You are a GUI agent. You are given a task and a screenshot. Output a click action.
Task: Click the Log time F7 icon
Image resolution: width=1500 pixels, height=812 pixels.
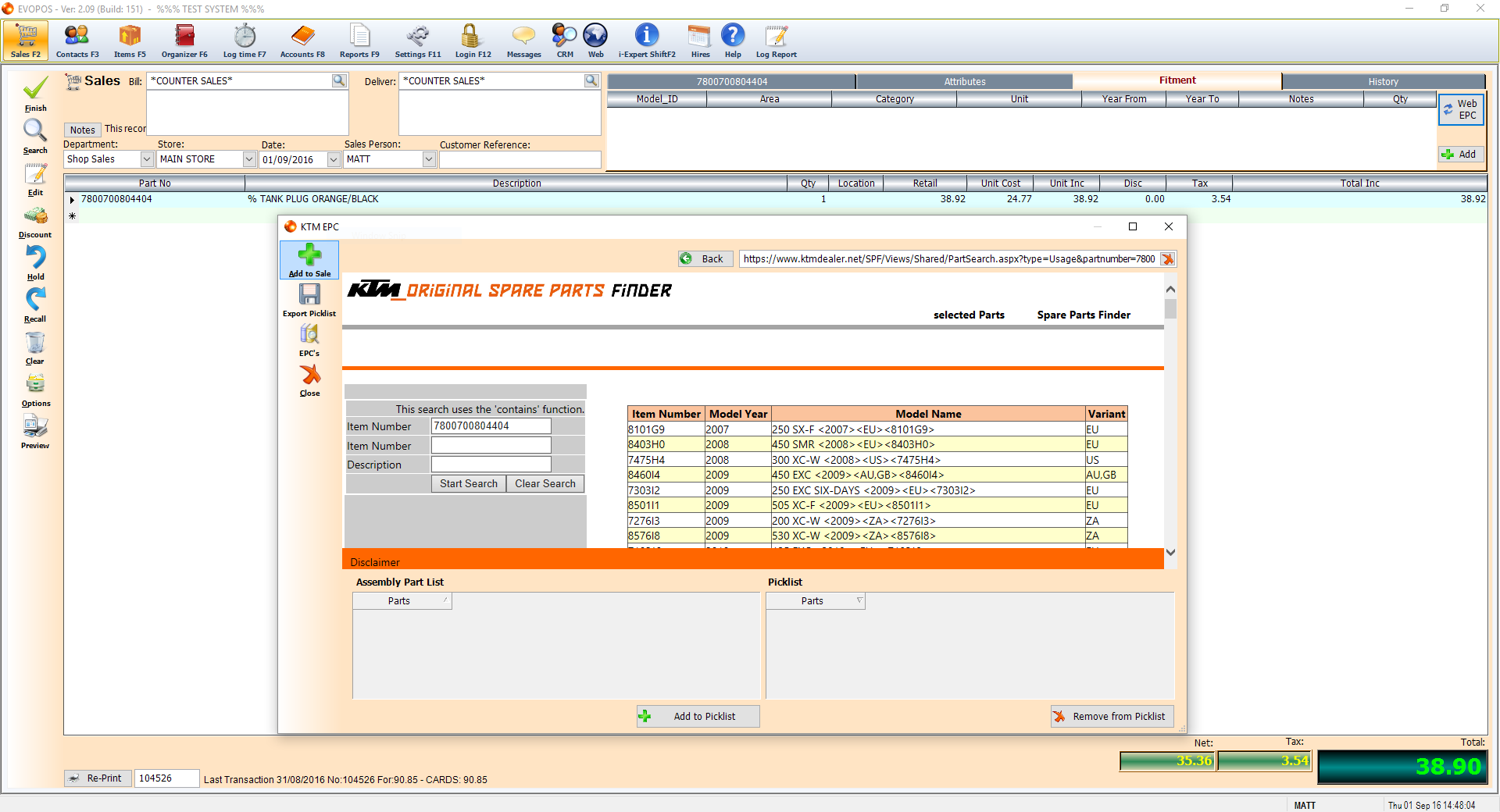pyautogui.click(x=245, y=41)
